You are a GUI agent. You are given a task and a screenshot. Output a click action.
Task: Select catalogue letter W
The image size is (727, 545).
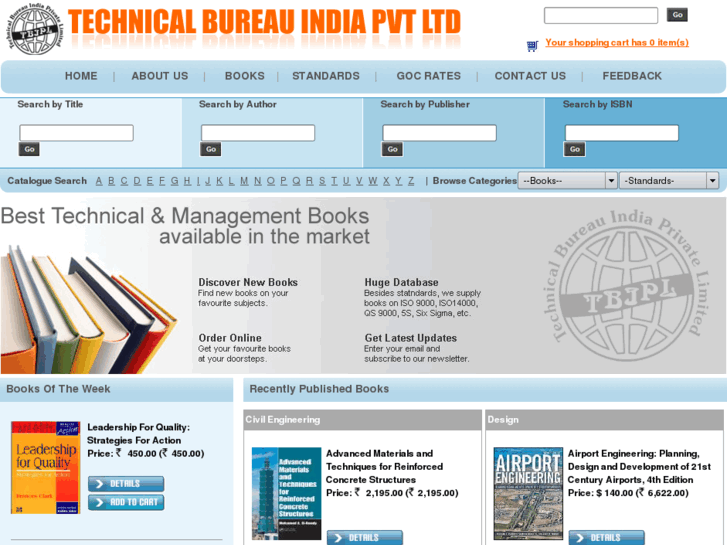pos(372,181)
